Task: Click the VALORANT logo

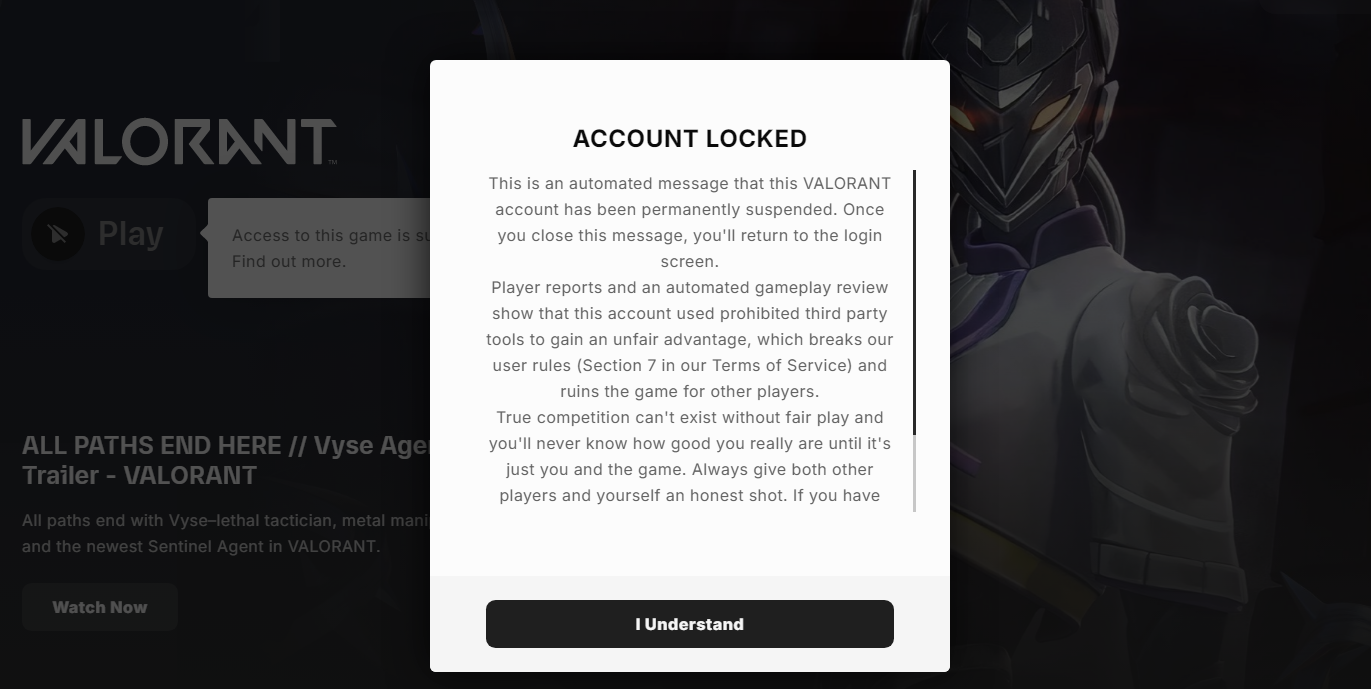Action: [179, 141]
